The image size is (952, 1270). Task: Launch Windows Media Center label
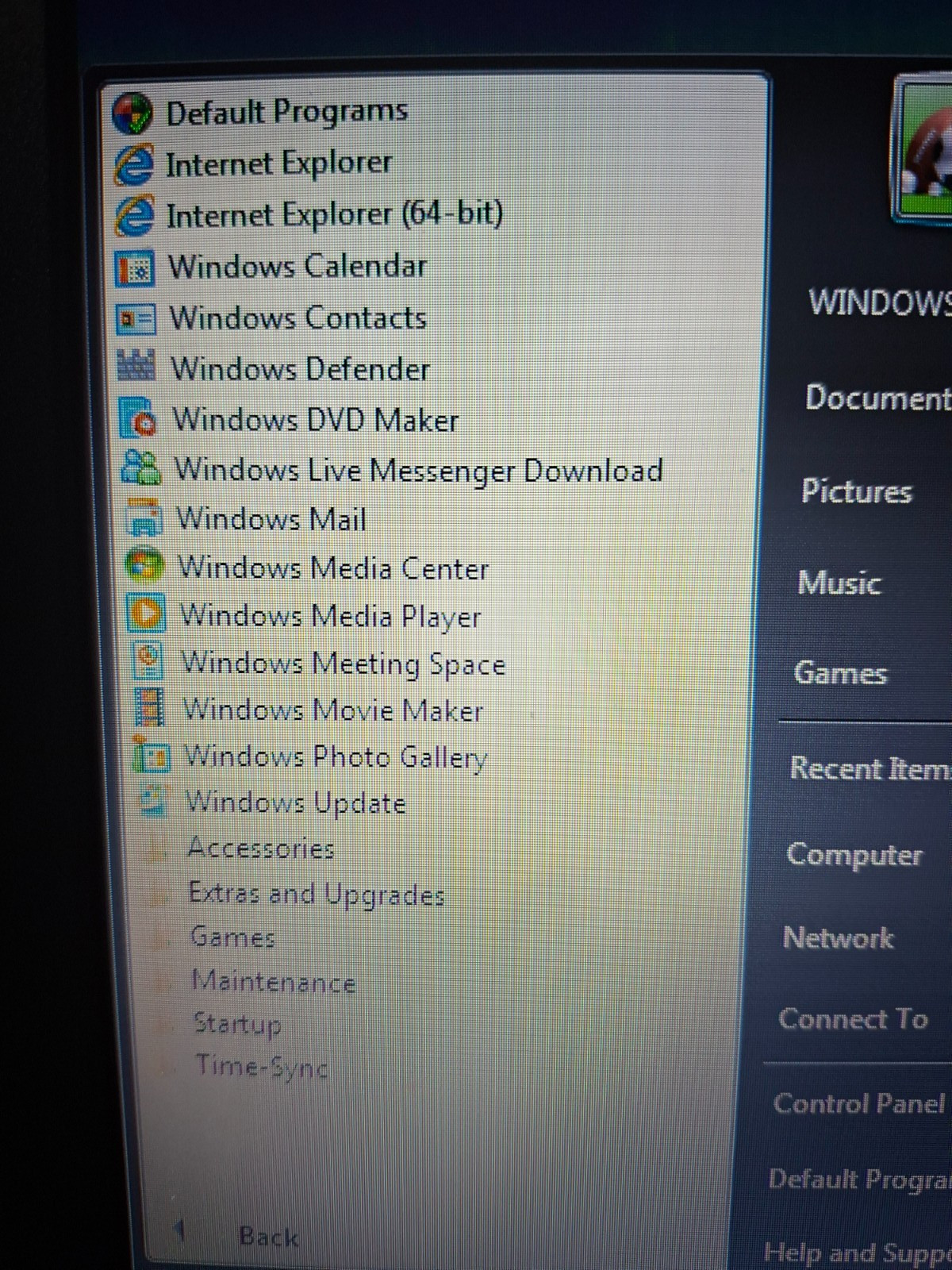[333, 568]
